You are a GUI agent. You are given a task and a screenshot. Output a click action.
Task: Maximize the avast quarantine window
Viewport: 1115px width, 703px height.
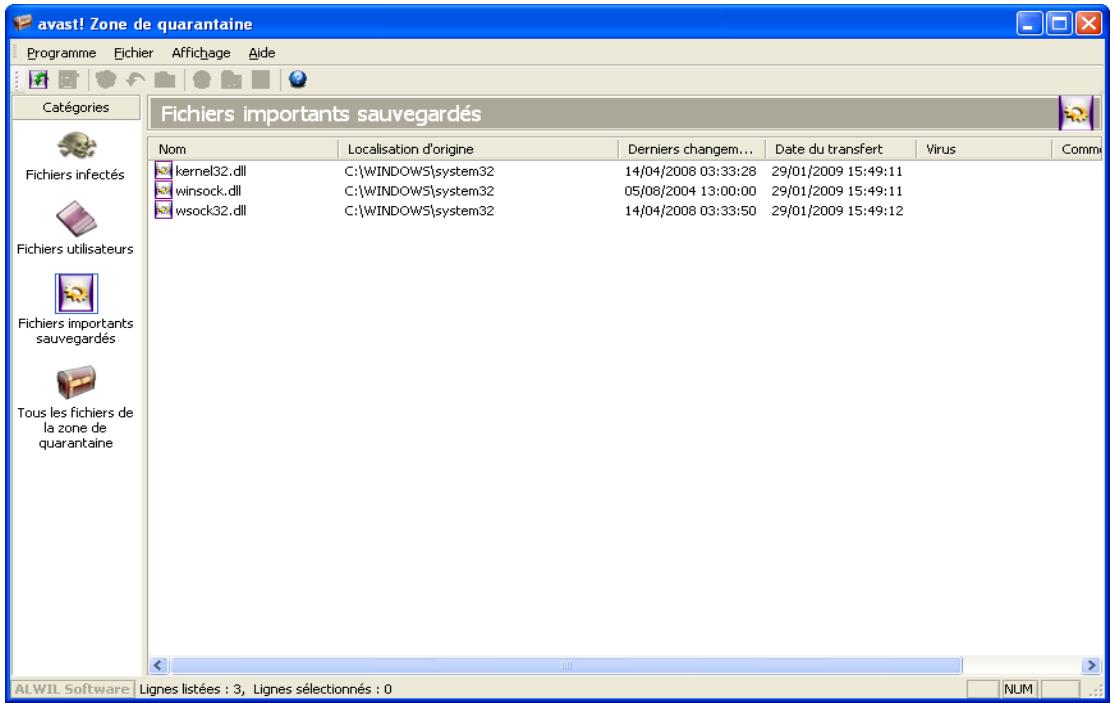1059,23
